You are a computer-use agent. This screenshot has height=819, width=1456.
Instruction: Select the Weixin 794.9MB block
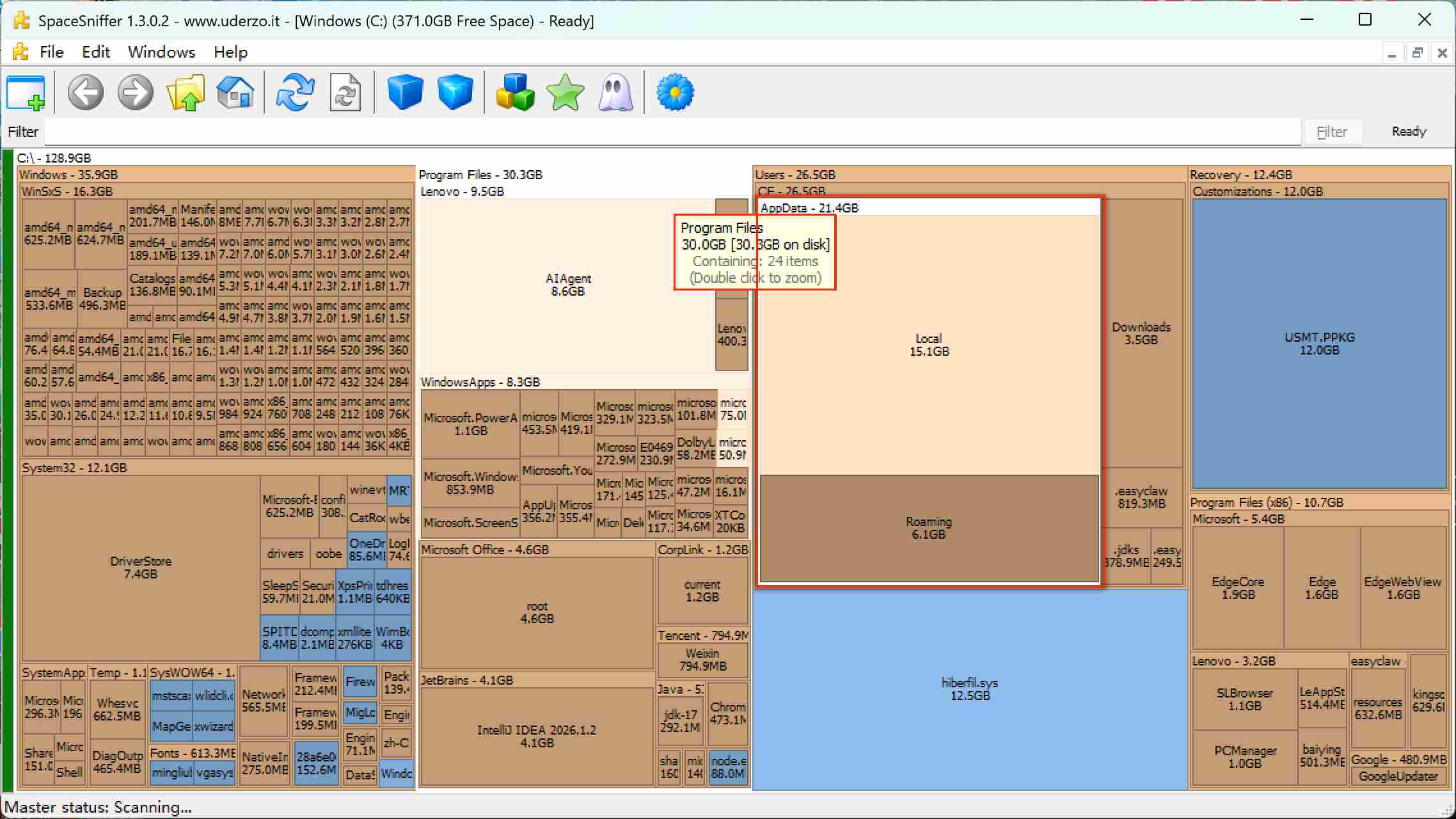(702, 660)
